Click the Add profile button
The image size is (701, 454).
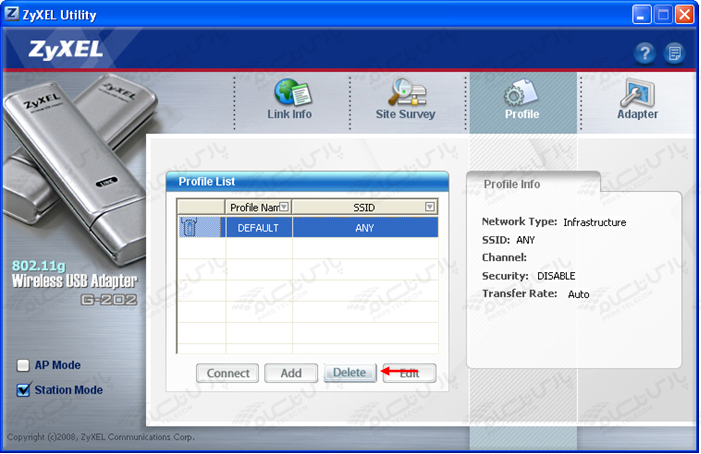coord(291,373)
